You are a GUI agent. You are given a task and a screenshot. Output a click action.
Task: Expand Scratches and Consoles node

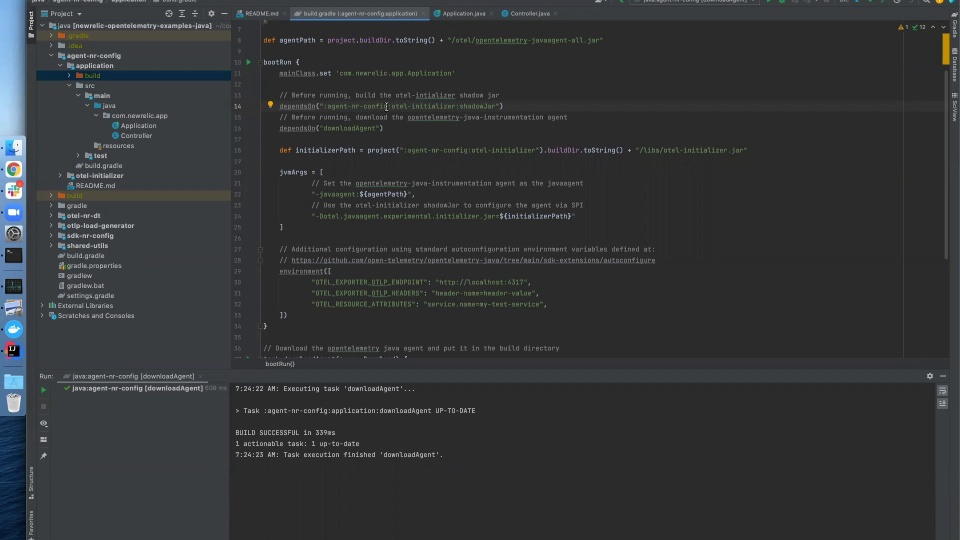pyautogui.click(x=42, y=315)
